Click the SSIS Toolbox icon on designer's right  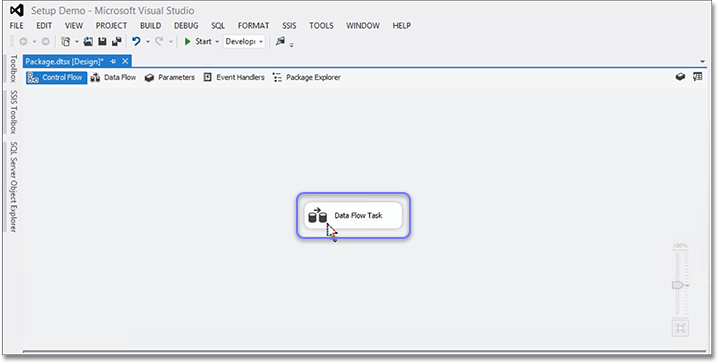coord(680,77)
